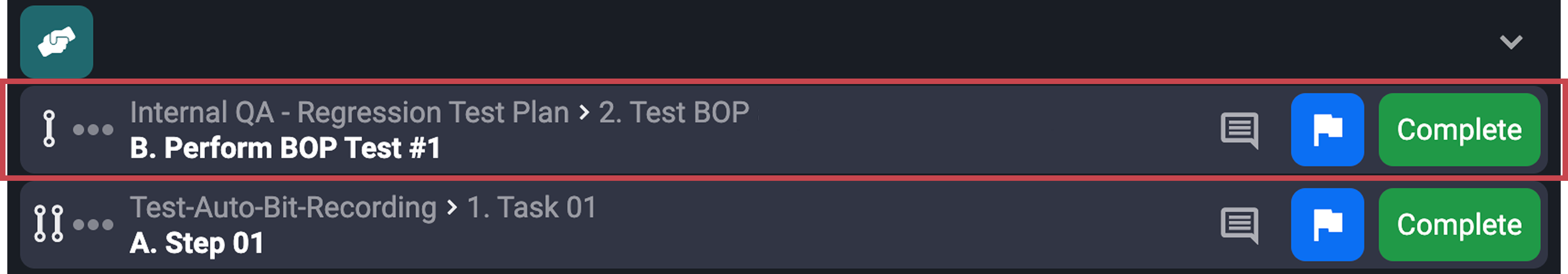Complete the Perform BOP Test #1 step

(1459, 130)
